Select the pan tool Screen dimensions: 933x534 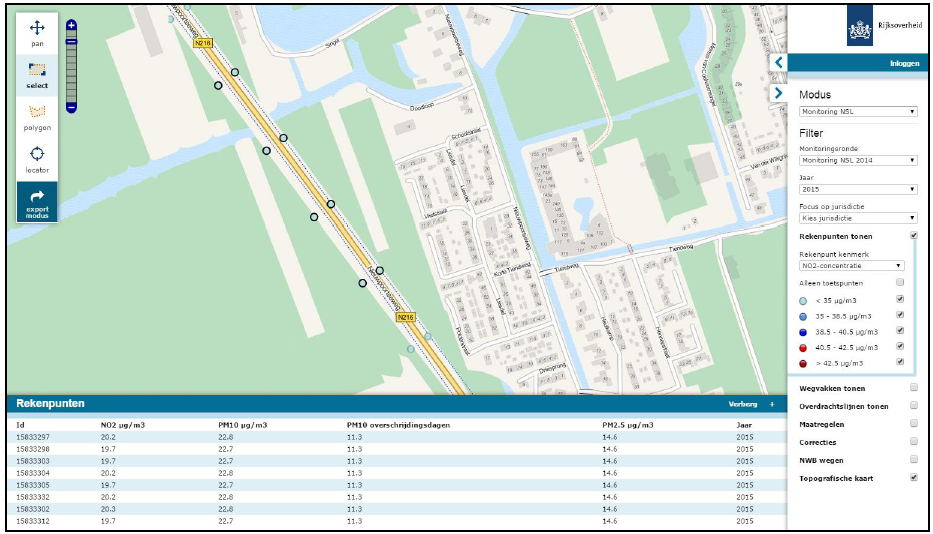(x=37, y=33)
